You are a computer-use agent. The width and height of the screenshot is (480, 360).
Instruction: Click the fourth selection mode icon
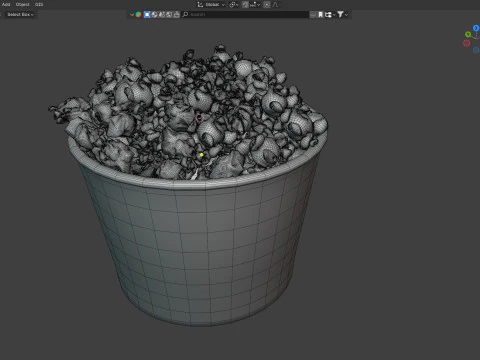(169, 14)
